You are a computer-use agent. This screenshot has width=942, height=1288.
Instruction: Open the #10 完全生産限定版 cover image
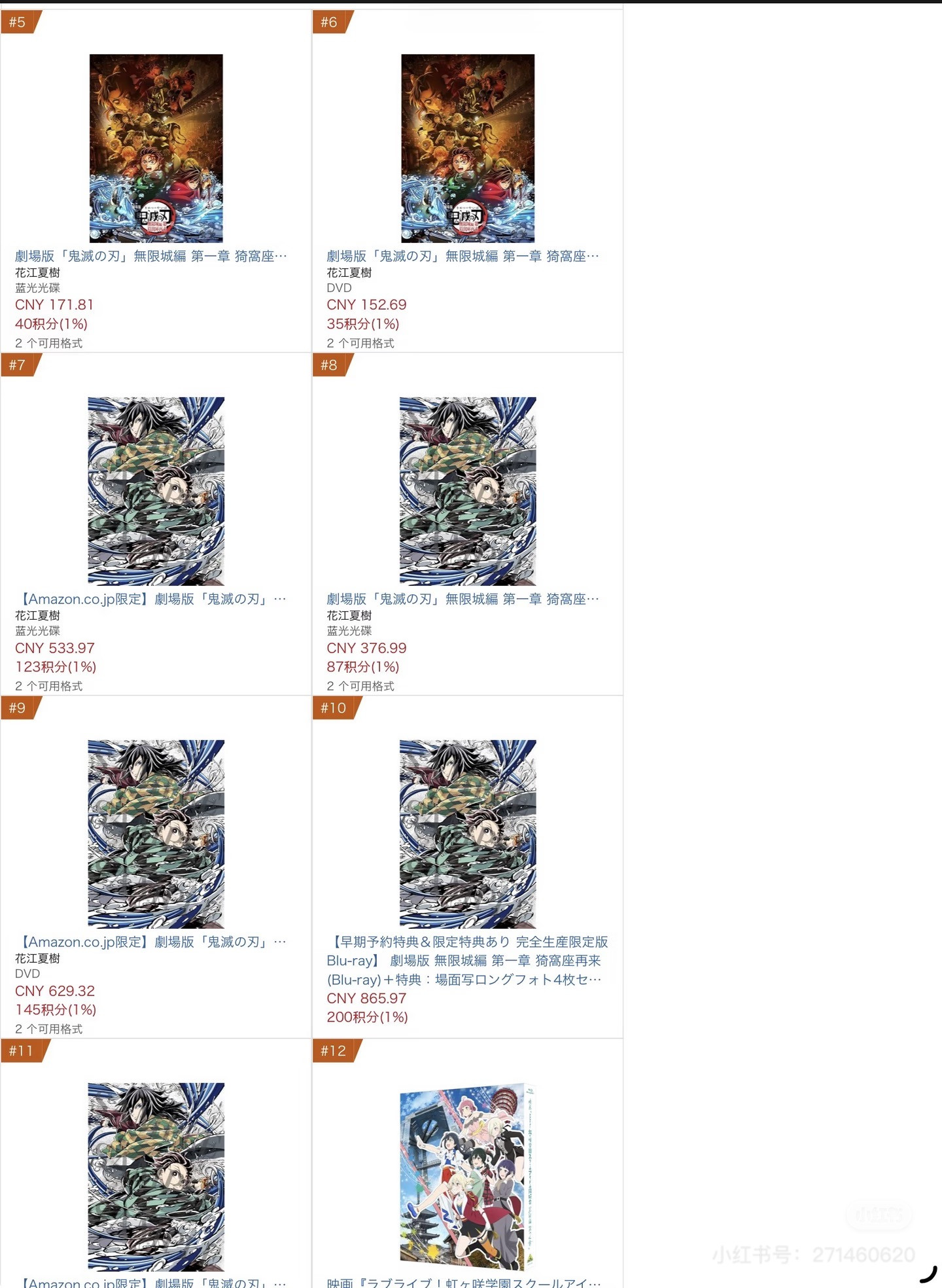tap(468, 834)
